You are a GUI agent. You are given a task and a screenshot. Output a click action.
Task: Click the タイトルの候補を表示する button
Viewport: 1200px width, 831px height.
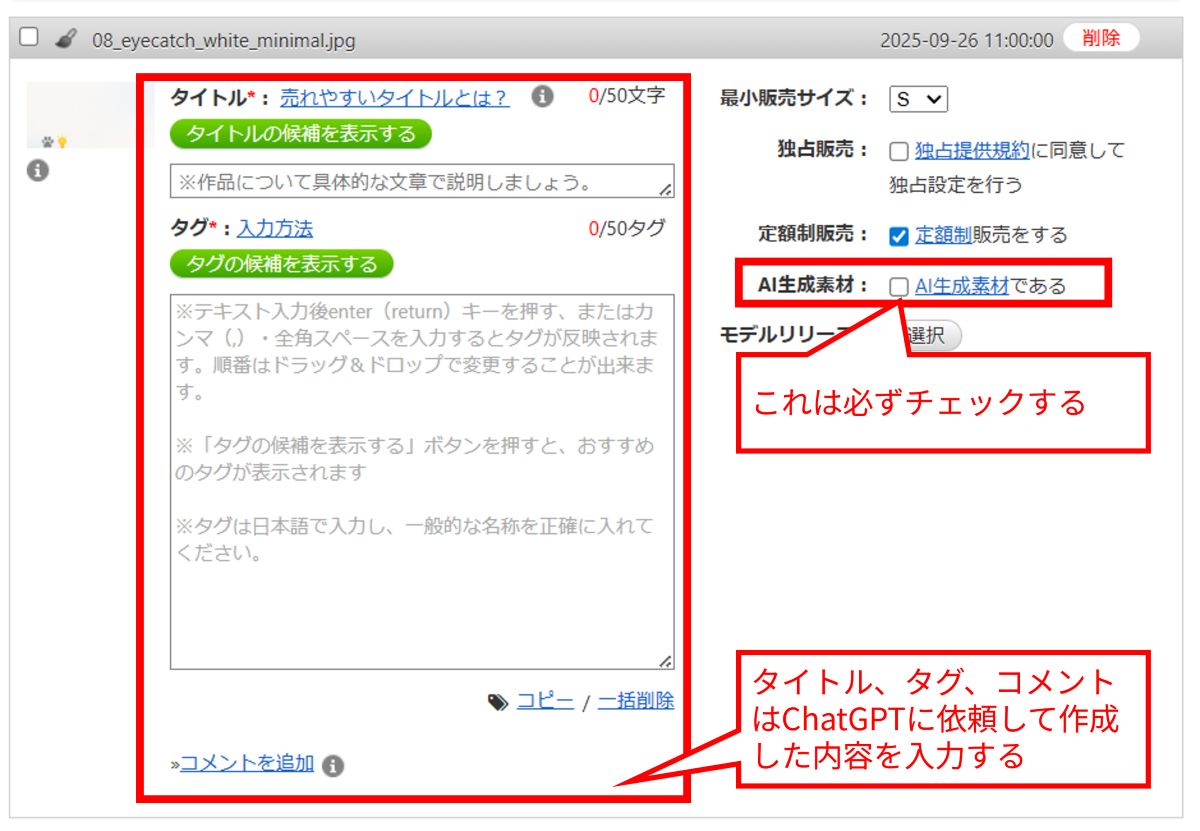pos(301,134)
